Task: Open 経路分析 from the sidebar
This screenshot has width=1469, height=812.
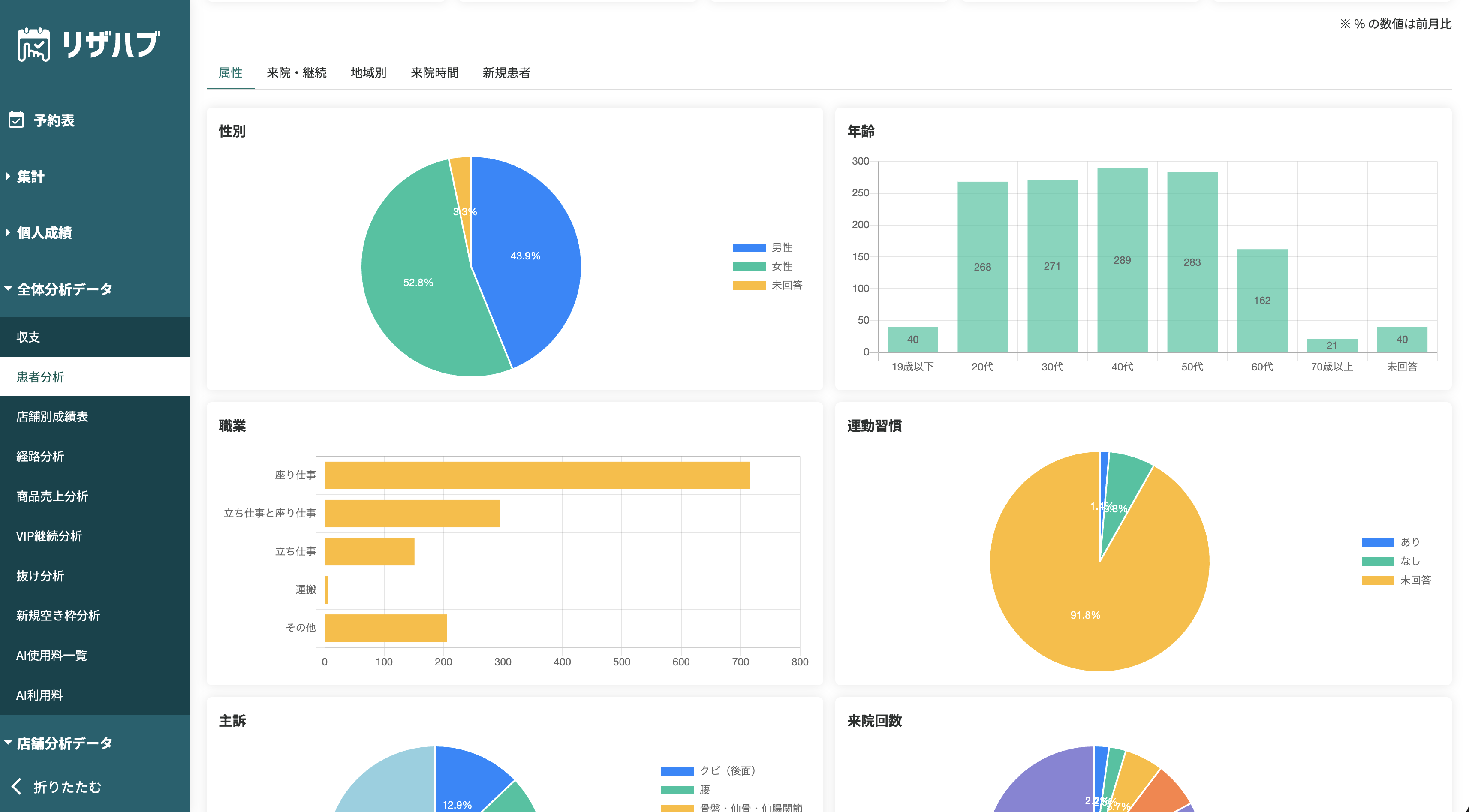Action: [x=95, y=456]
